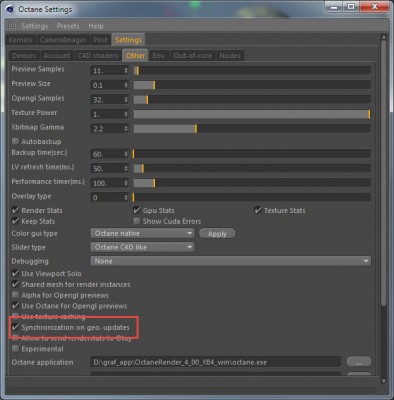Uncheck Synchronization on geo. updates

pyautogui.click(x=15, y=327)
